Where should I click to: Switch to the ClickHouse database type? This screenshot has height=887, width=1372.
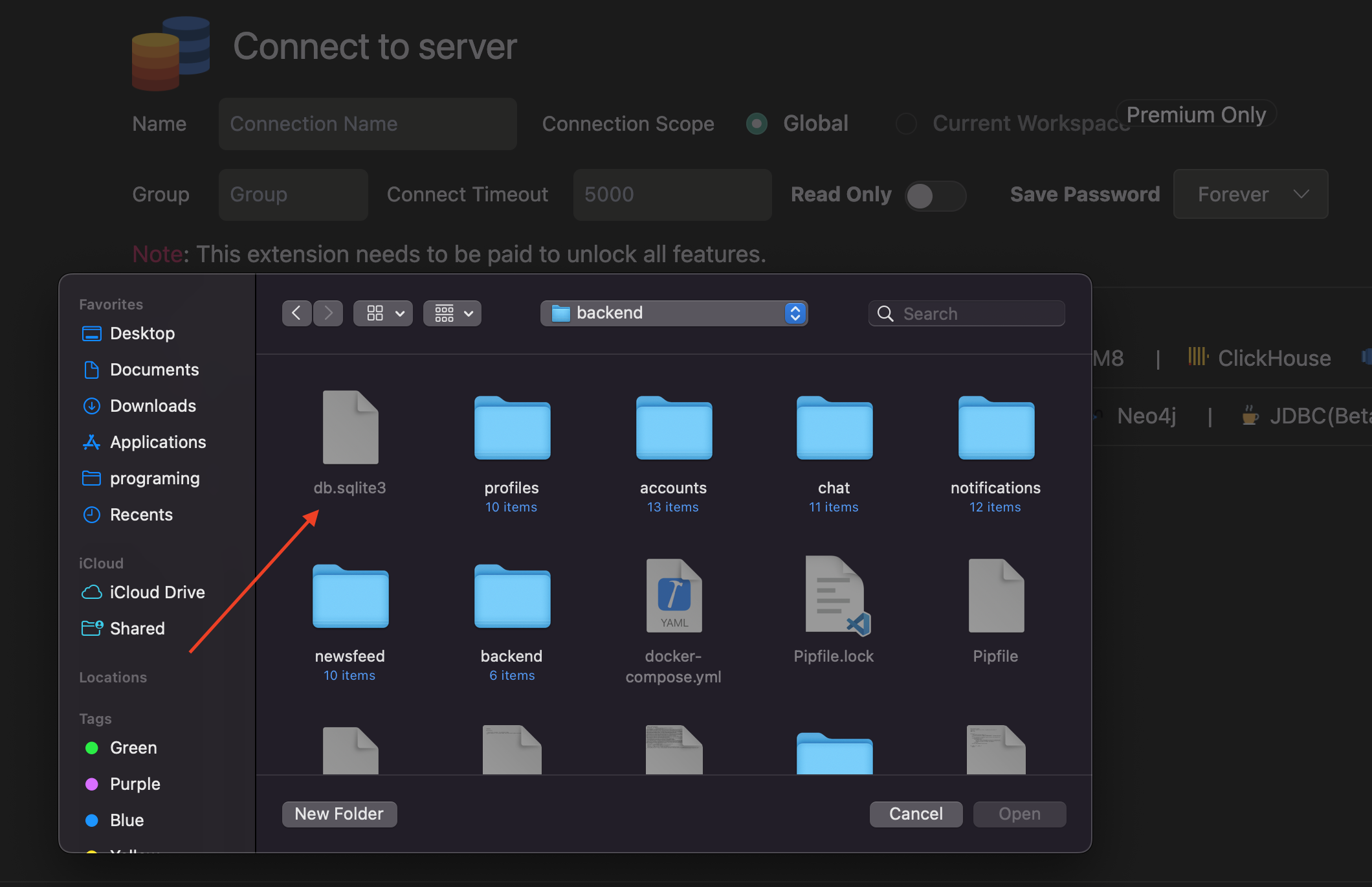point(1272,357)
